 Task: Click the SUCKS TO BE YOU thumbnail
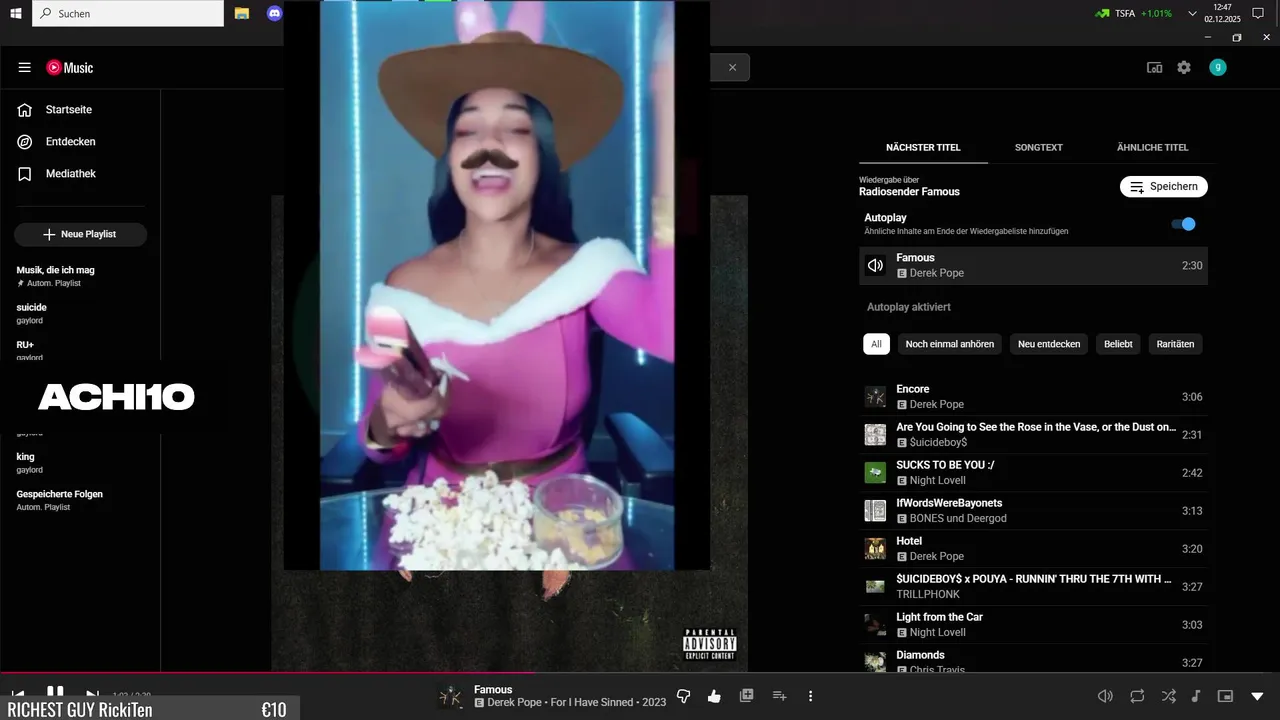(x=875, y=473)
